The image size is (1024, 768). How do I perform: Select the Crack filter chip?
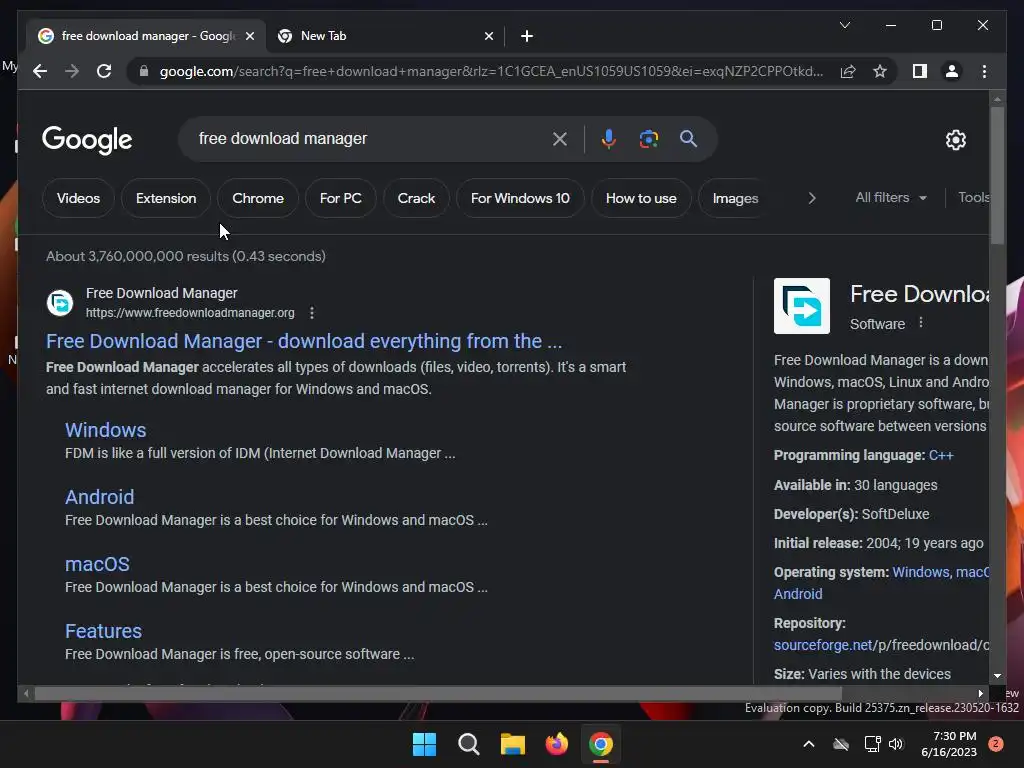click(x=416, y=198)
